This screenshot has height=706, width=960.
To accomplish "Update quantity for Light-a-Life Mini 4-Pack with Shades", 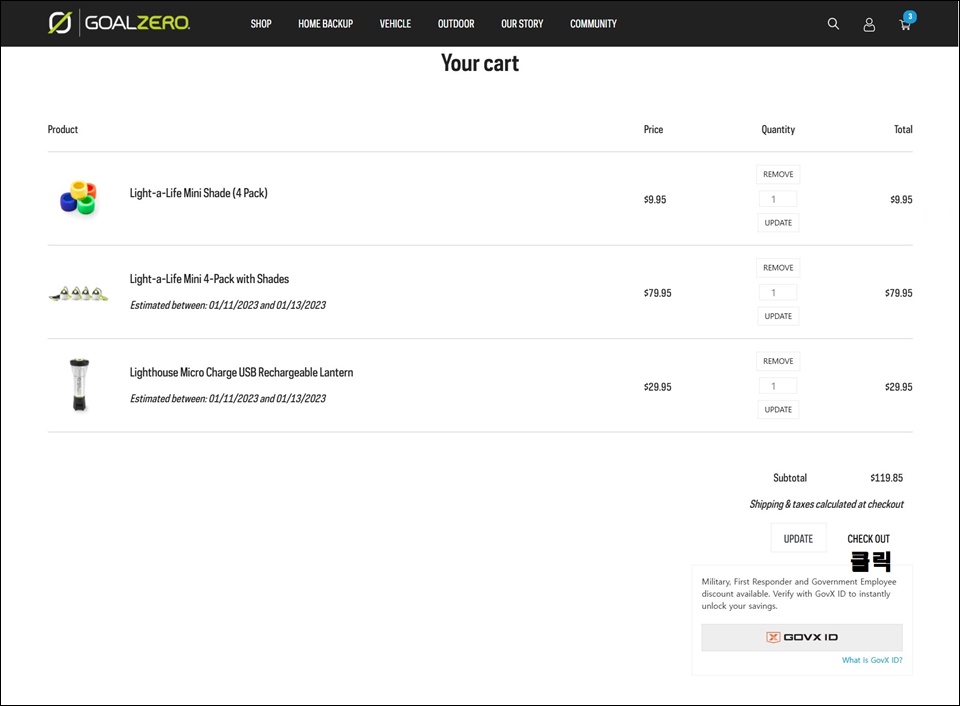I will click(778, 317).
